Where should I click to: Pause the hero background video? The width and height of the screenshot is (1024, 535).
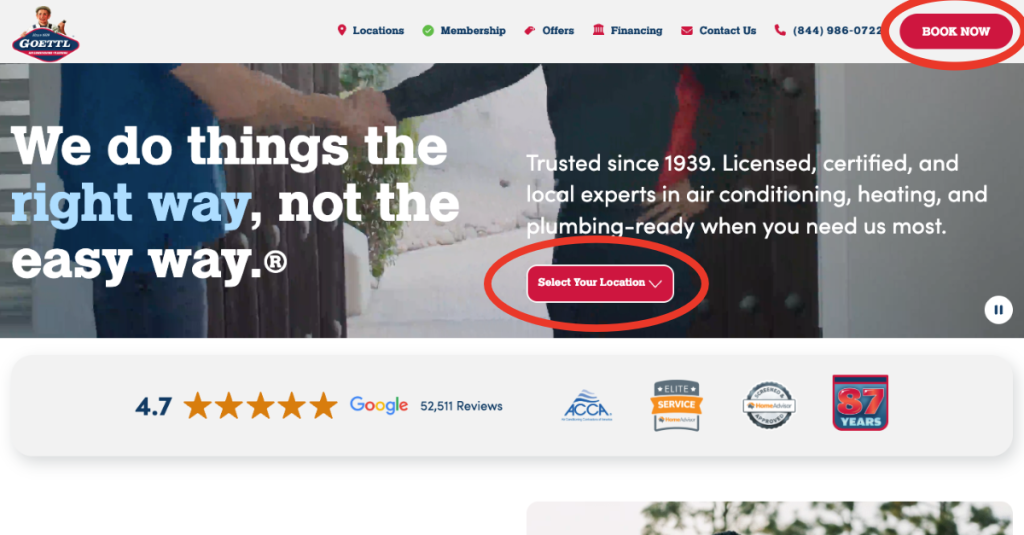point(998,310)
